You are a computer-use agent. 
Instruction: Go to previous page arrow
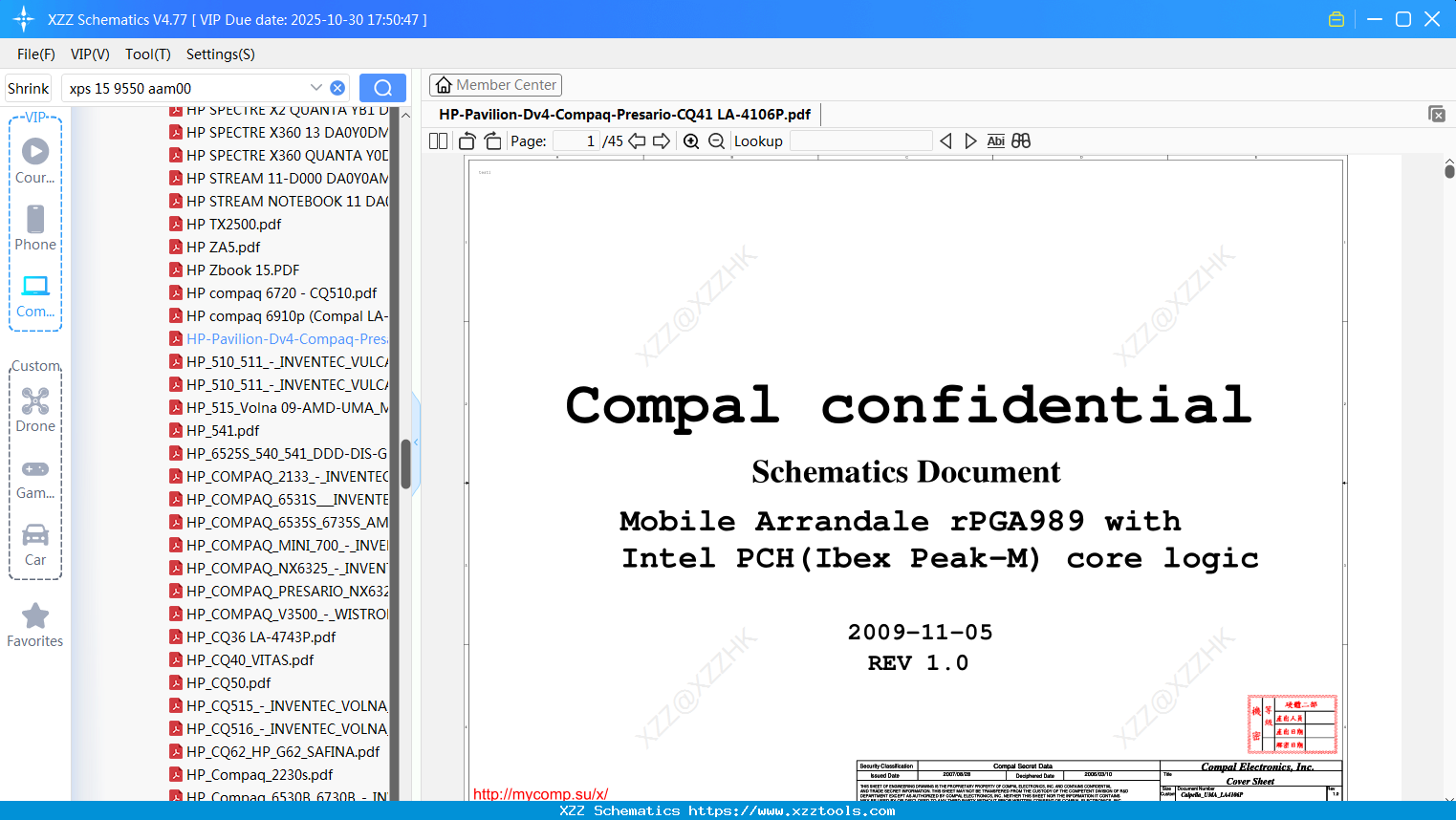pos(637,141)
